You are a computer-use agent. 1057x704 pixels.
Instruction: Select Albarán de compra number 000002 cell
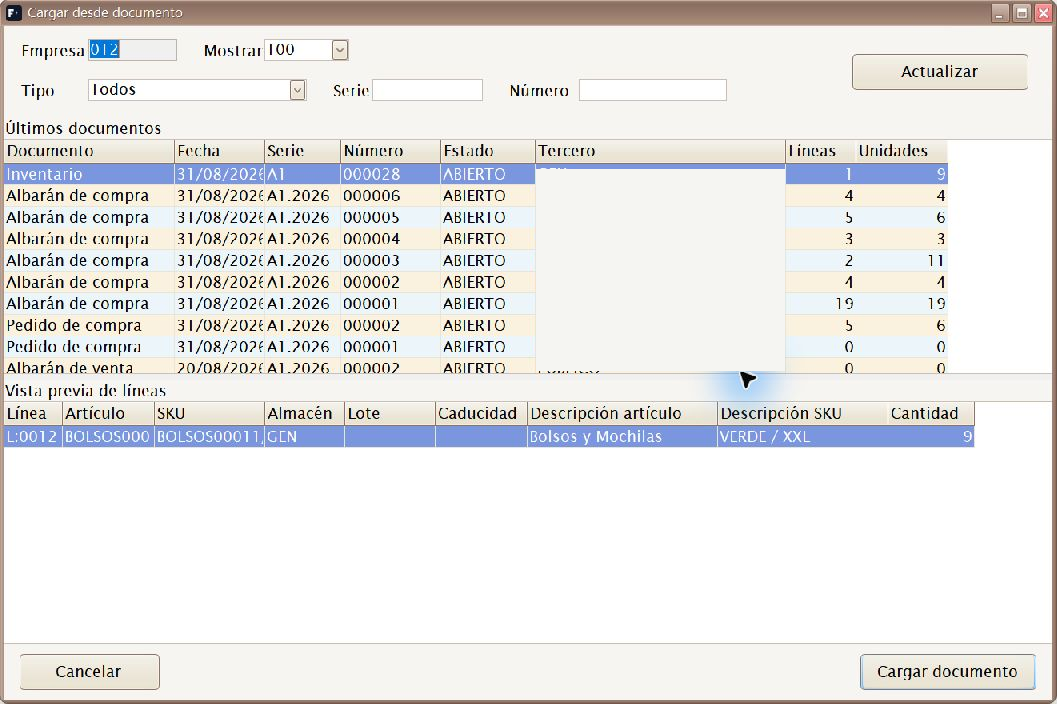coord(390,282)
